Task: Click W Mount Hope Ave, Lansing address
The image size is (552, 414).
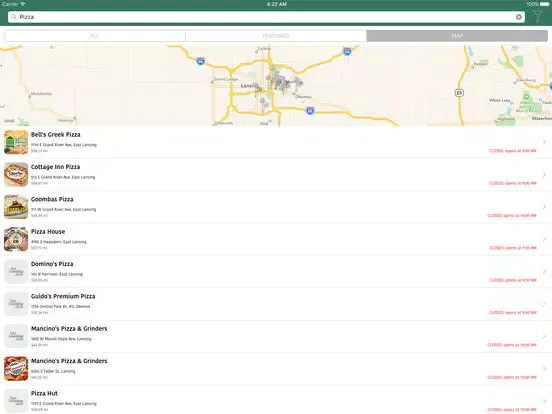Action: (x=61, y=339)
